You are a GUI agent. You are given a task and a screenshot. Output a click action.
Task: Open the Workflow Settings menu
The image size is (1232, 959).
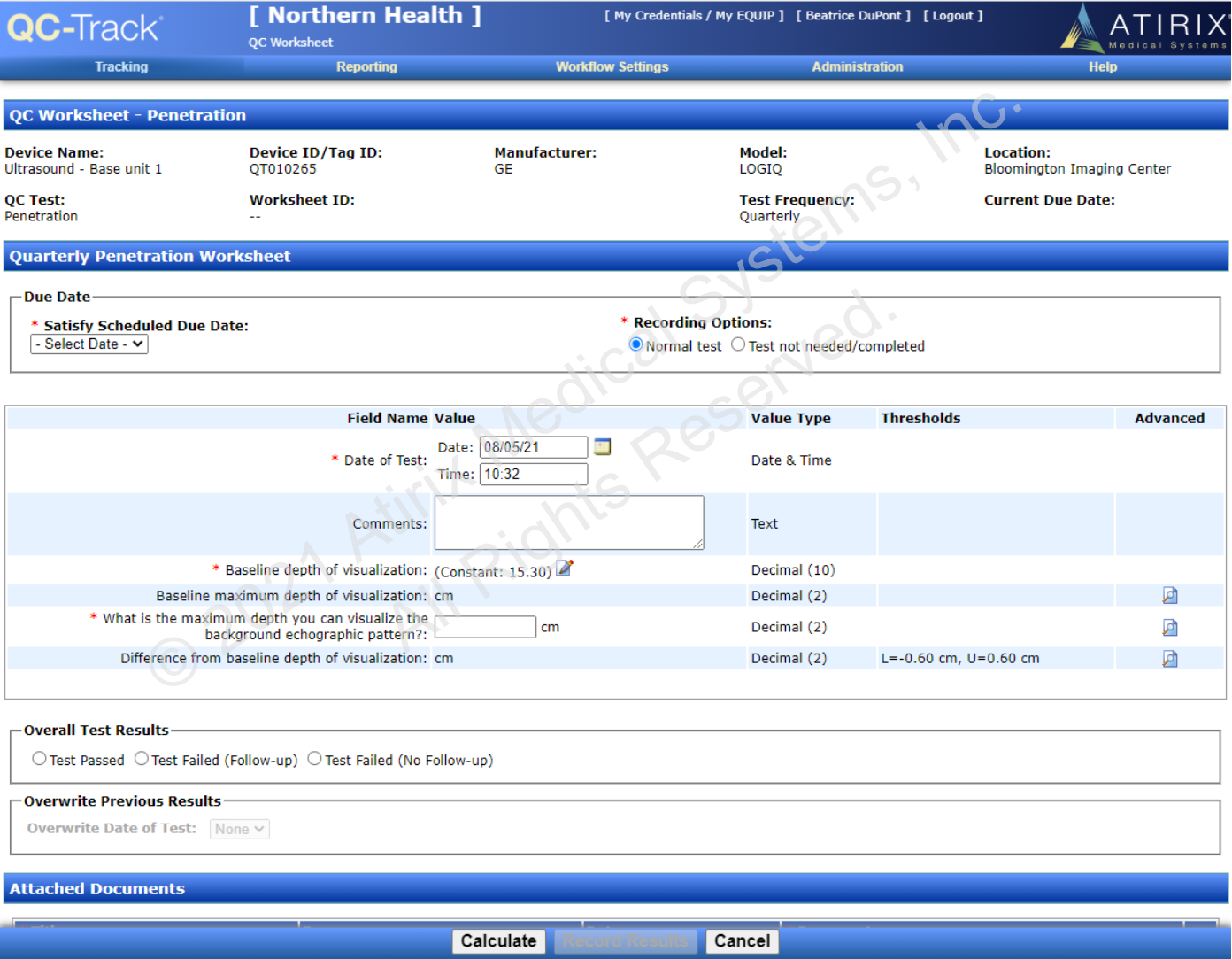612,67
